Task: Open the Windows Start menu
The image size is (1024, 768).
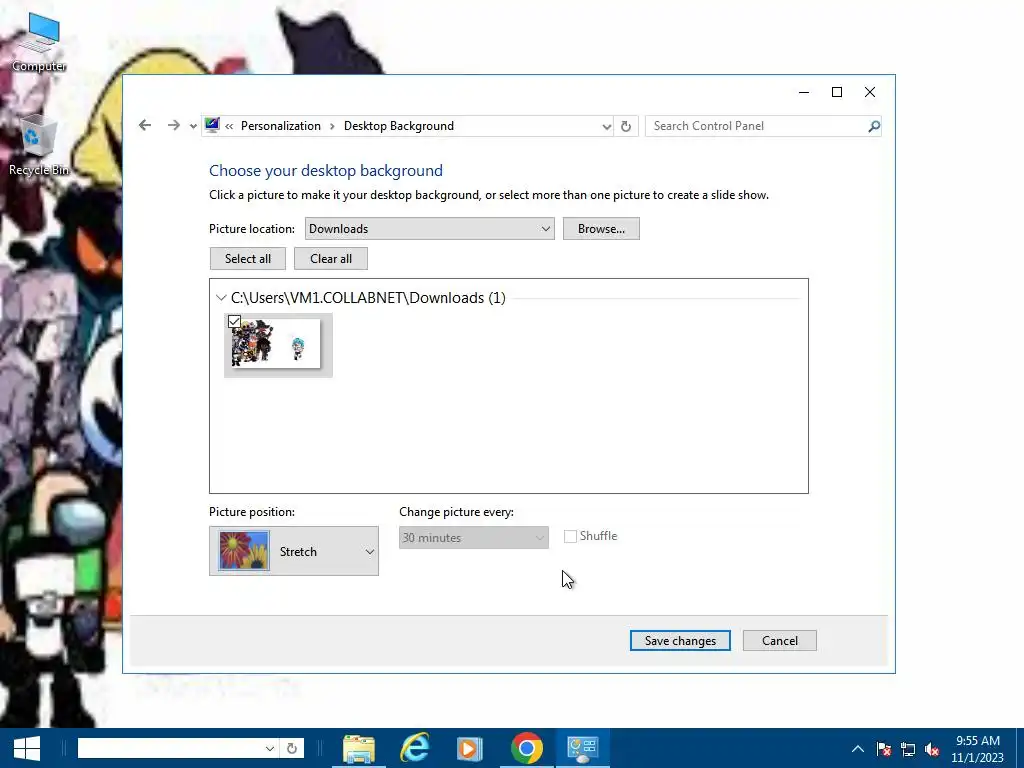Action: point(27,748)
